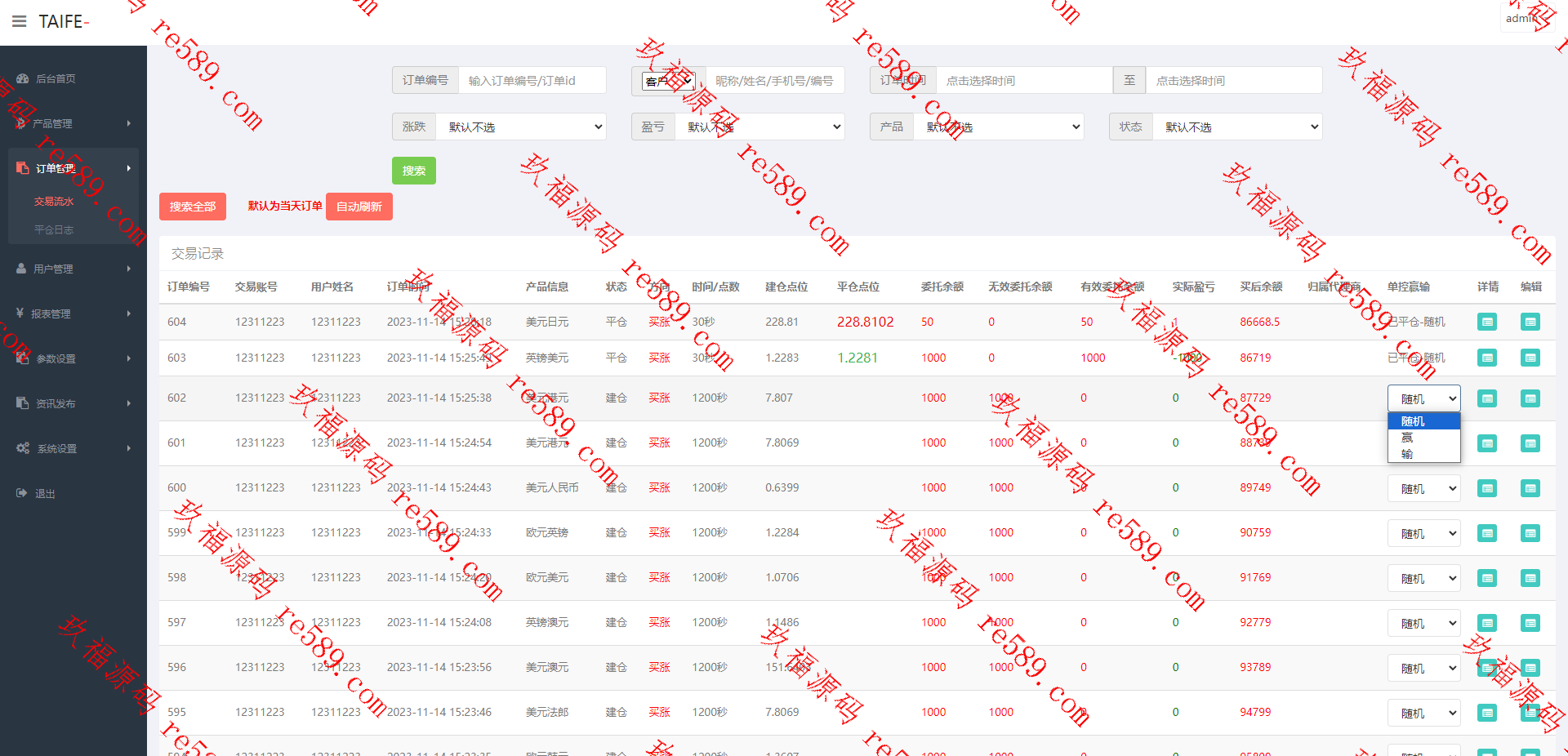Screen dimensions: 1568x756
Task: Edit icon for order 598
Action: click(x=1530, y=578)
